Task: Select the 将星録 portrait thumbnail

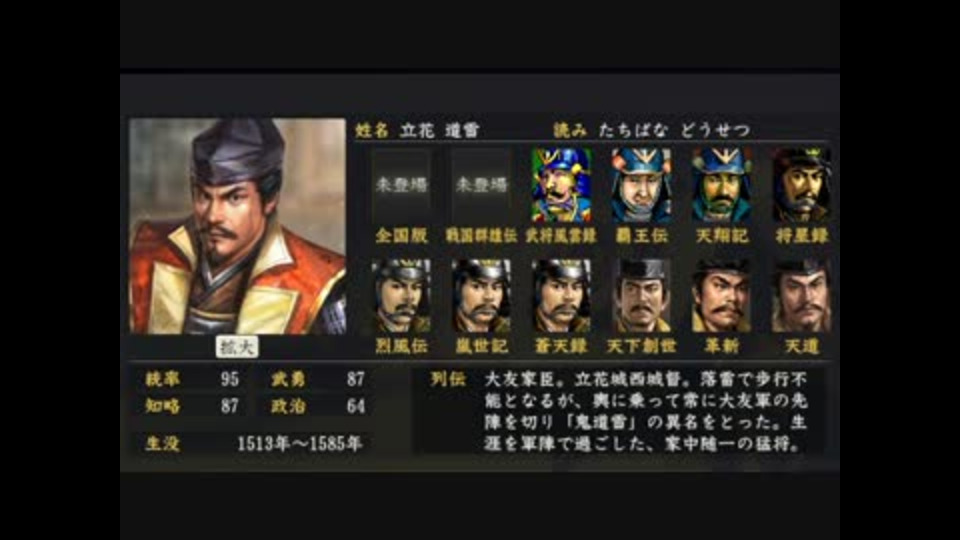Action: [801, 185]
